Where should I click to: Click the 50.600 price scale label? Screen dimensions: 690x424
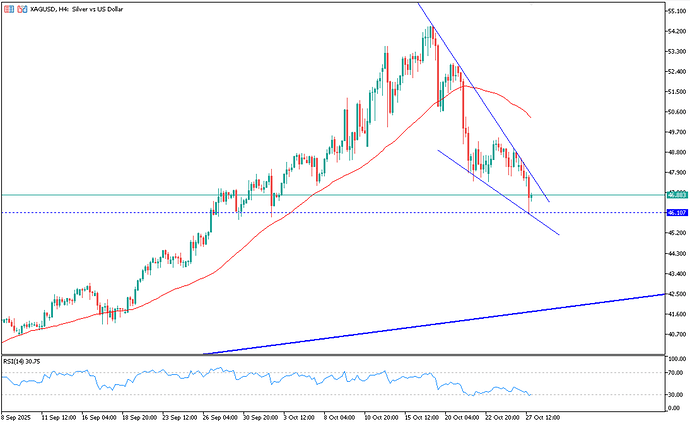(676, 112)
